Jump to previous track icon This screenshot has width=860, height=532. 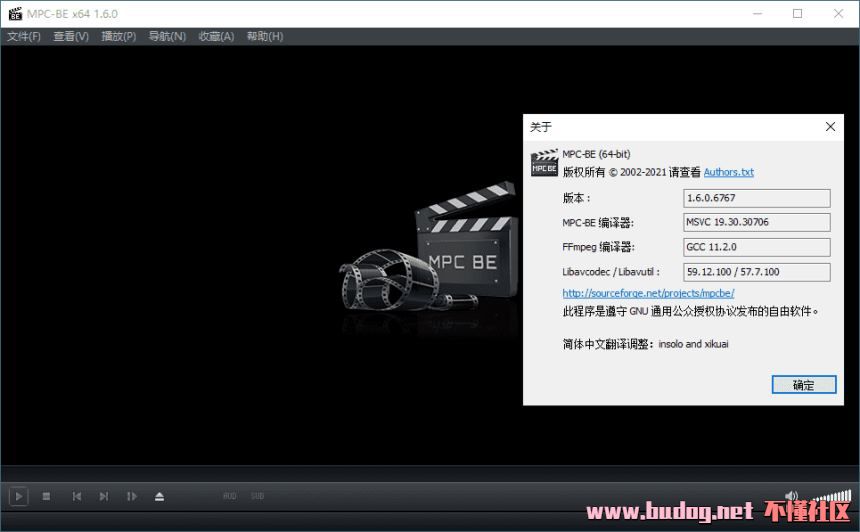[x=76, y=496]
